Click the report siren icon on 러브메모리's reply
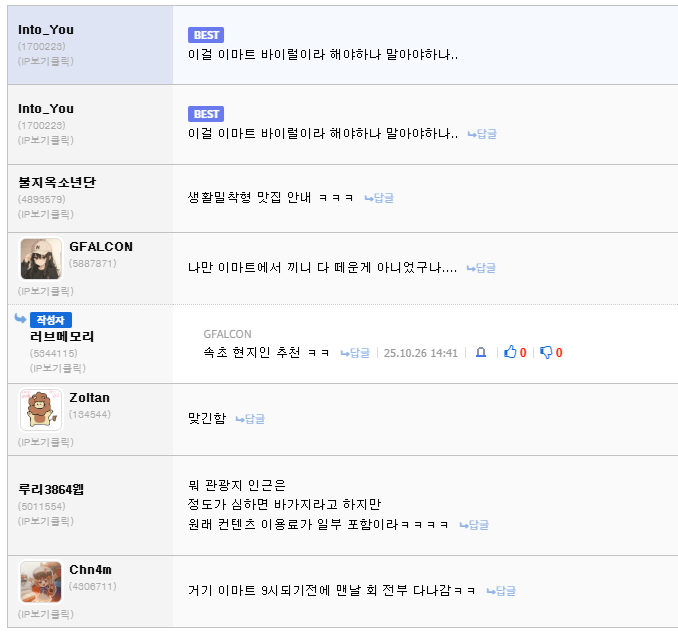This screenshot has width=678, height=638. 481,353
